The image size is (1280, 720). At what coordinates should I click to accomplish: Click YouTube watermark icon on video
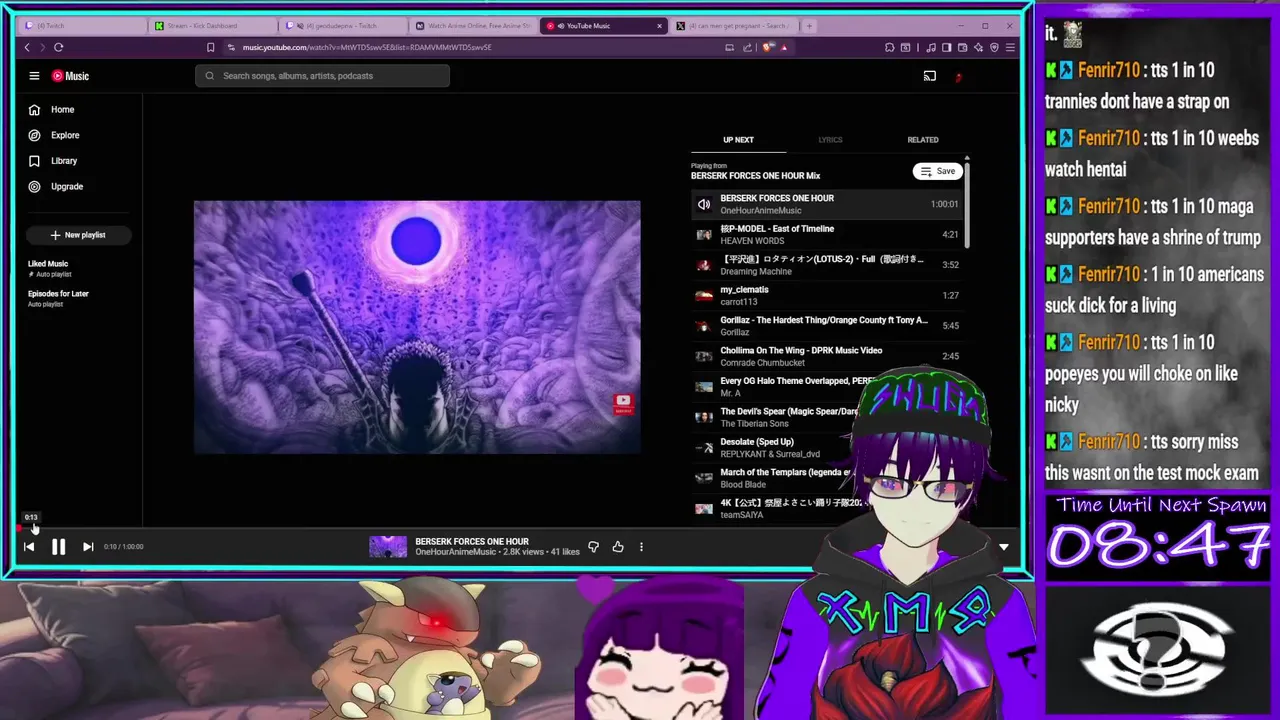coord(623,404)
